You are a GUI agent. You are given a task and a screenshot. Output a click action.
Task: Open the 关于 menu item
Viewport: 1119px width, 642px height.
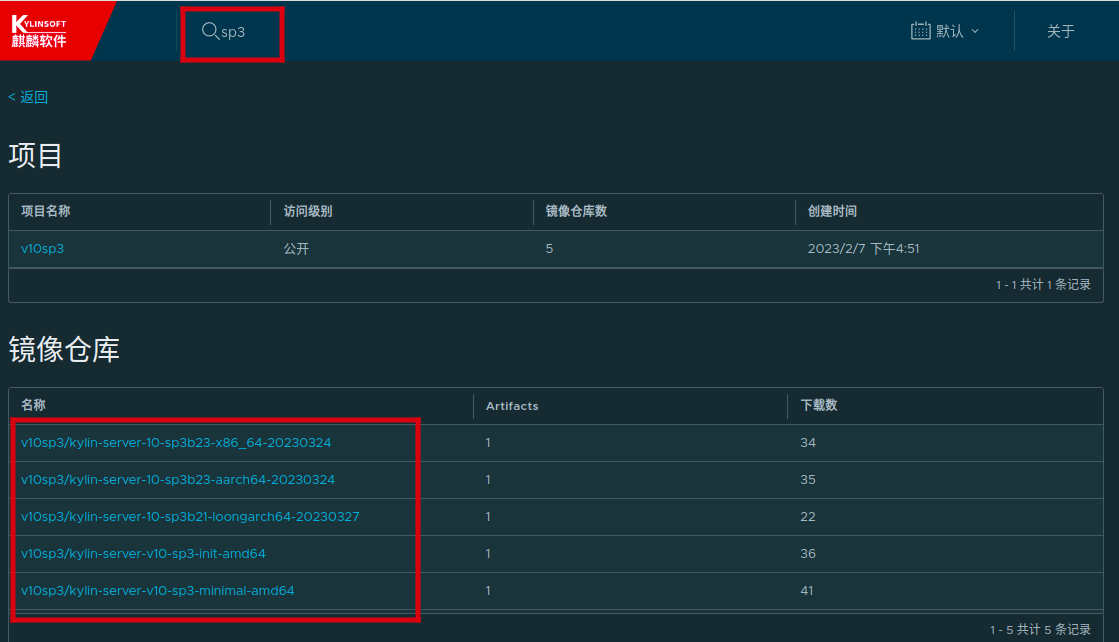tap(1060, 31)
